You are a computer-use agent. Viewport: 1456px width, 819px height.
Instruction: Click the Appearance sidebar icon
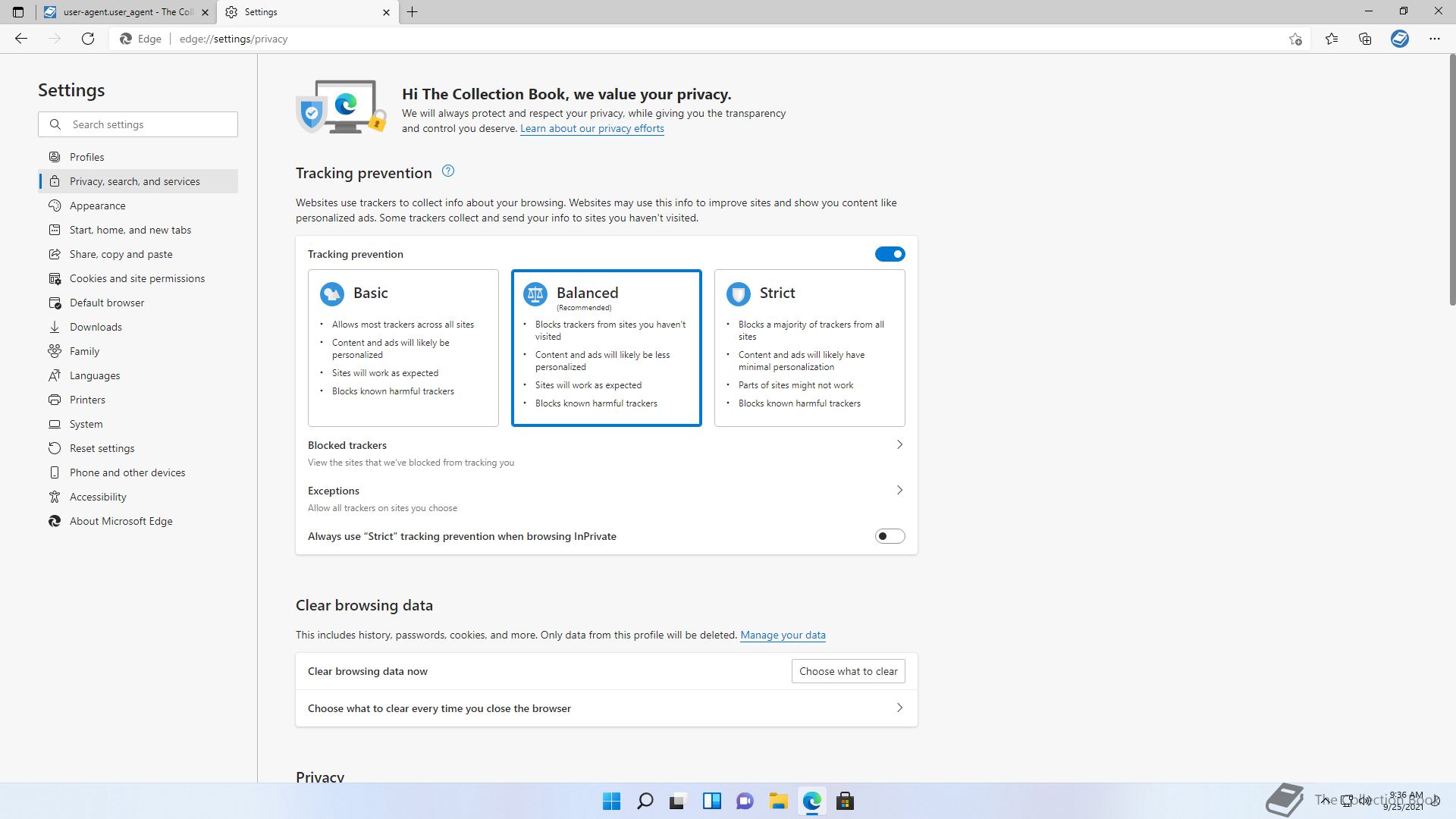point(55,206)
